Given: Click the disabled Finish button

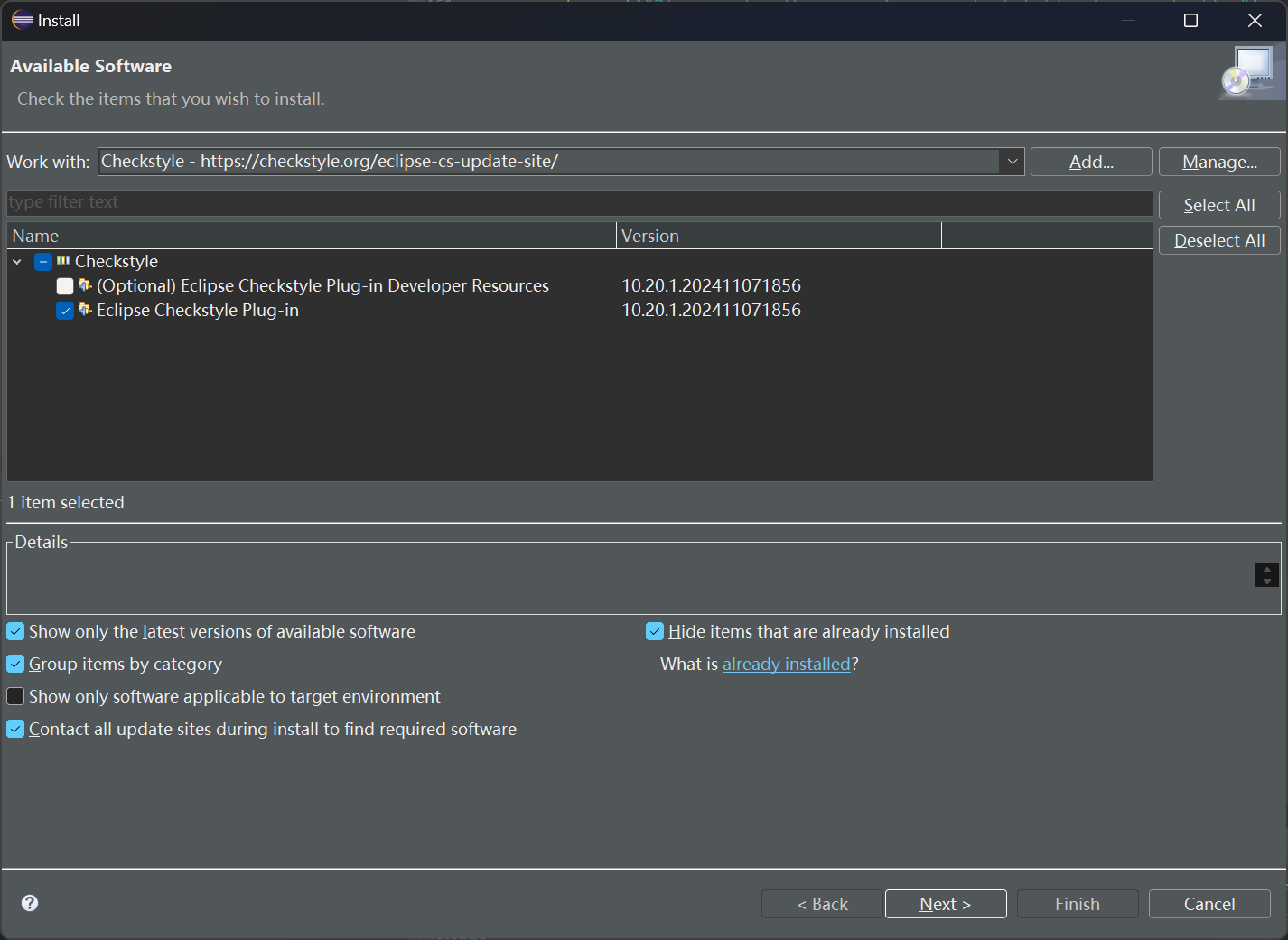Looking at the screenshot, I should [x=1078, y=904].
